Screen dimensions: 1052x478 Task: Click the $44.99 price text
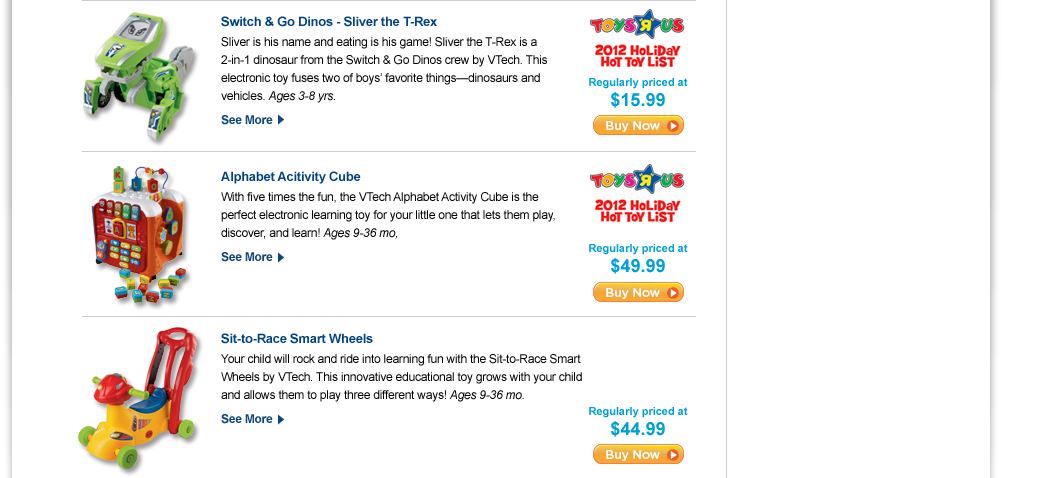pos(637,429)
